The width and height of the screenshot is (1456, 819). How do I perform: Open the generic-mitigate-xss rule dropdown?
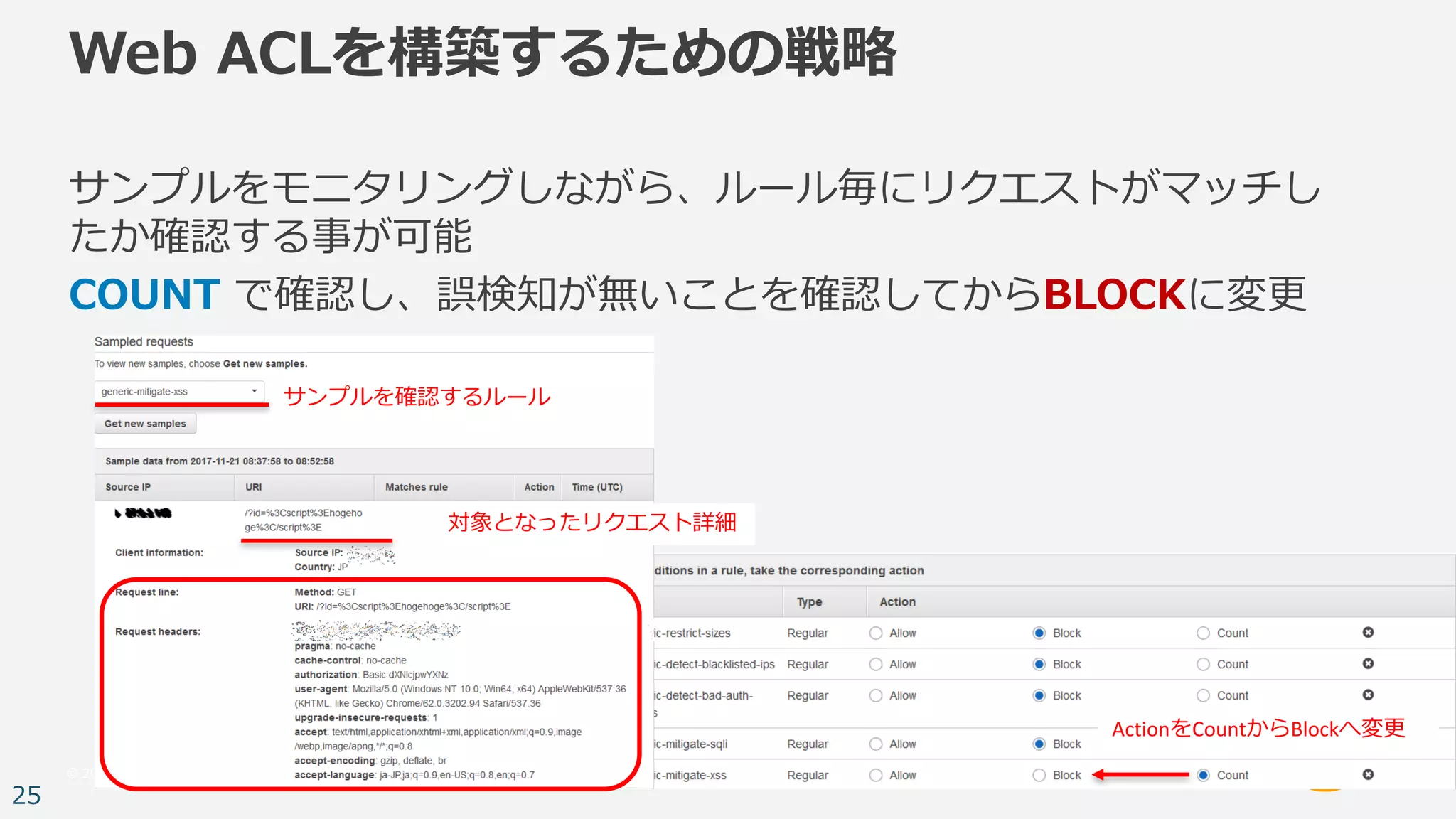click(x=179, y=392)
